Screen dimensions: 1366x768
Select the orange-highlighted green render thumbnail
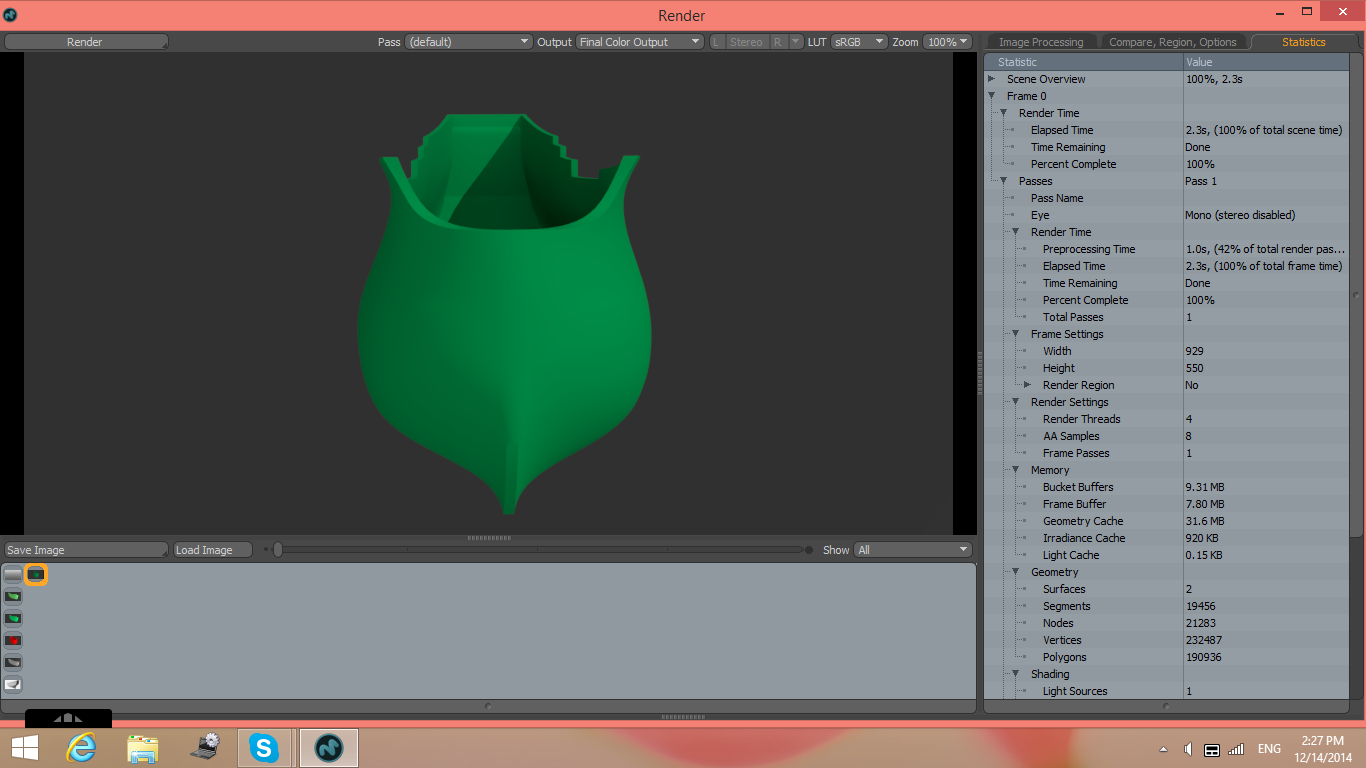[36, 575]
